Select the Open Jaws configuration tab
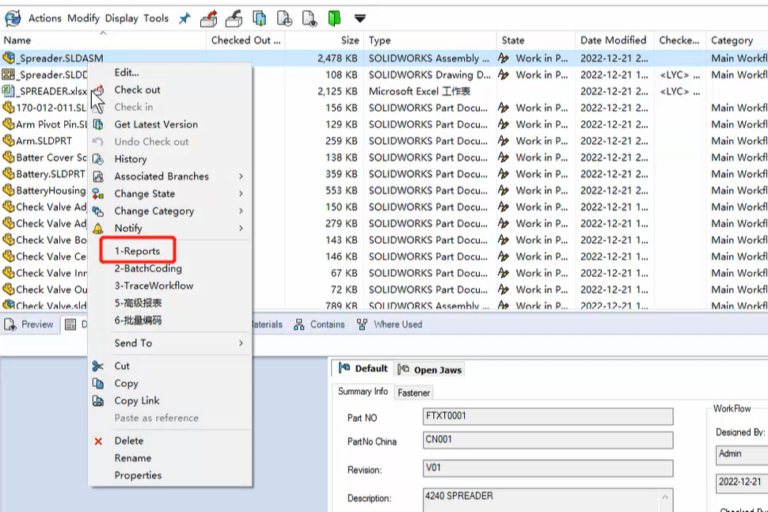The width and height of the screenshot is (768, 512). (x=430, y=369)
